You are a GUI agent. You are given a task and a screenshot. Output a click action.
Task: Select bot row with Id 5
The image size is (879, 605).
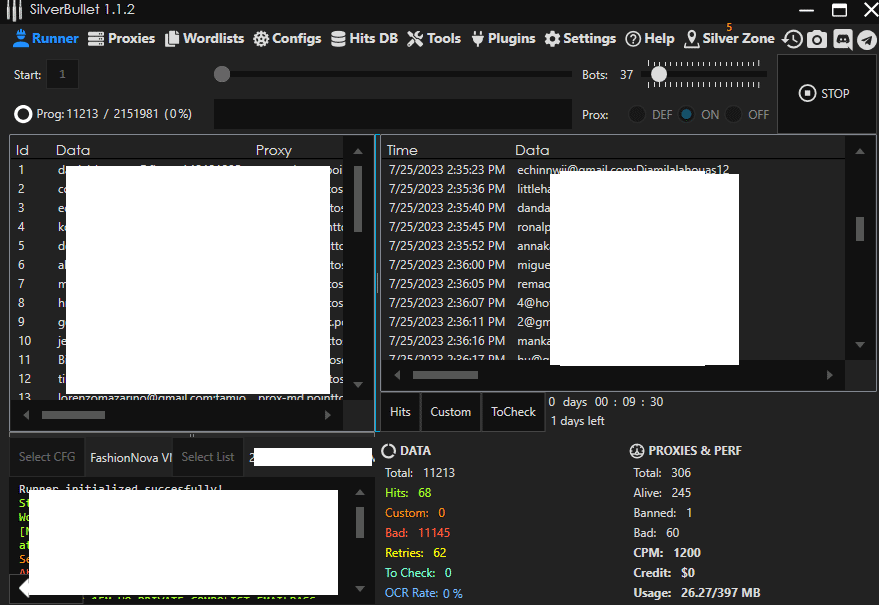coord(178,246)
